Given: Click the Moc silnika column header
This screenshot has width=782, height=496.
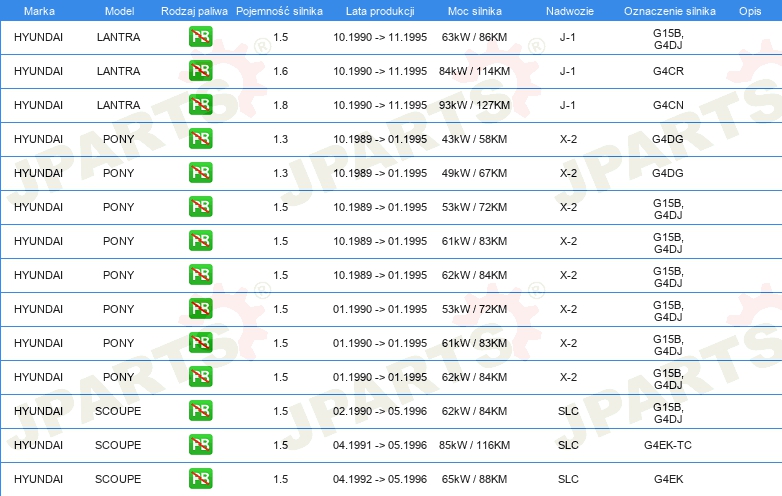Looking at the screenshot, I should pos(475,11).
